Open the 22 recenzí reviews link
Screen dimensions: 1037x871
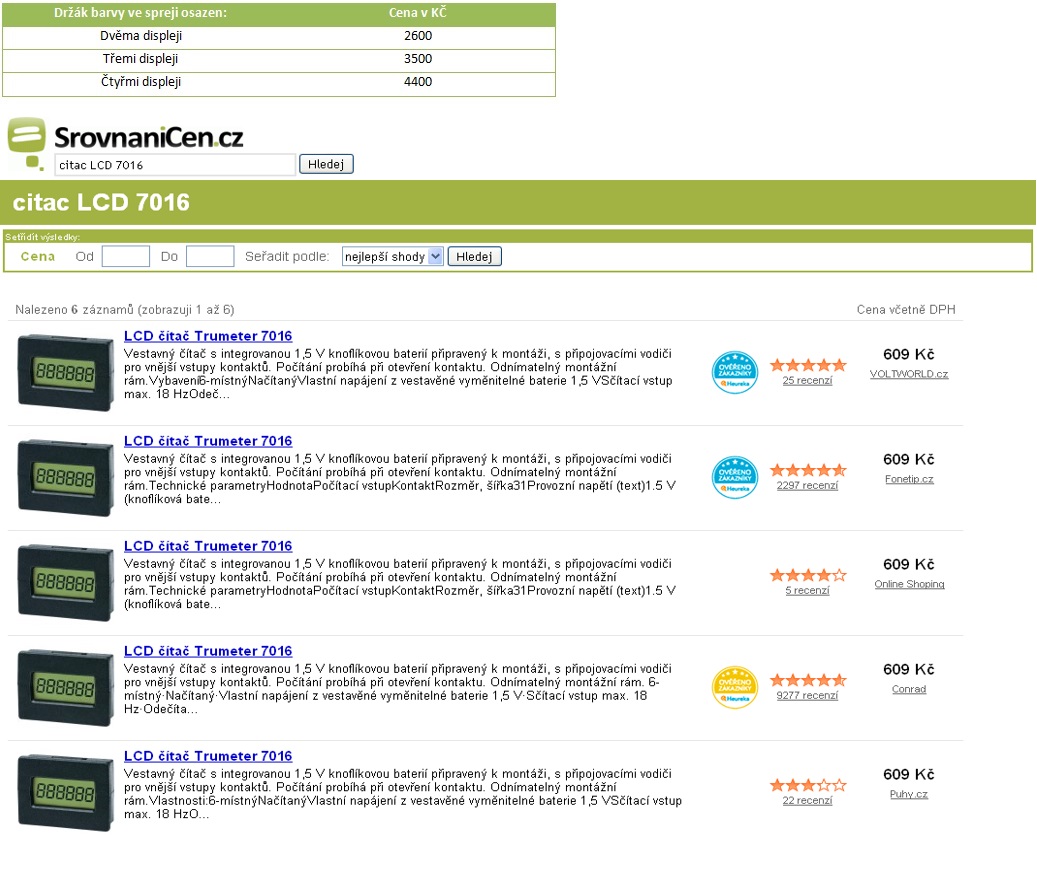click(x=808, y=801)
